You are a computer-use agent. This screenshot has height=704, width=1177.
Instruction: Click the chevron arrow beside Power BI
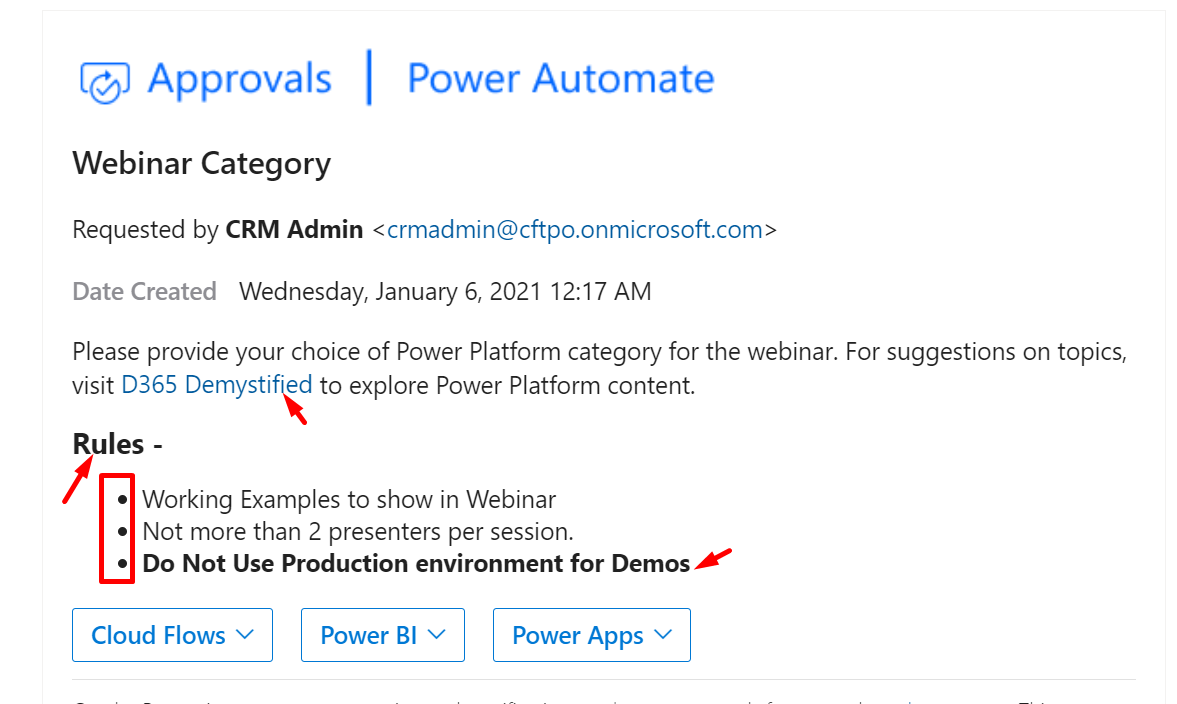[437, 635]
